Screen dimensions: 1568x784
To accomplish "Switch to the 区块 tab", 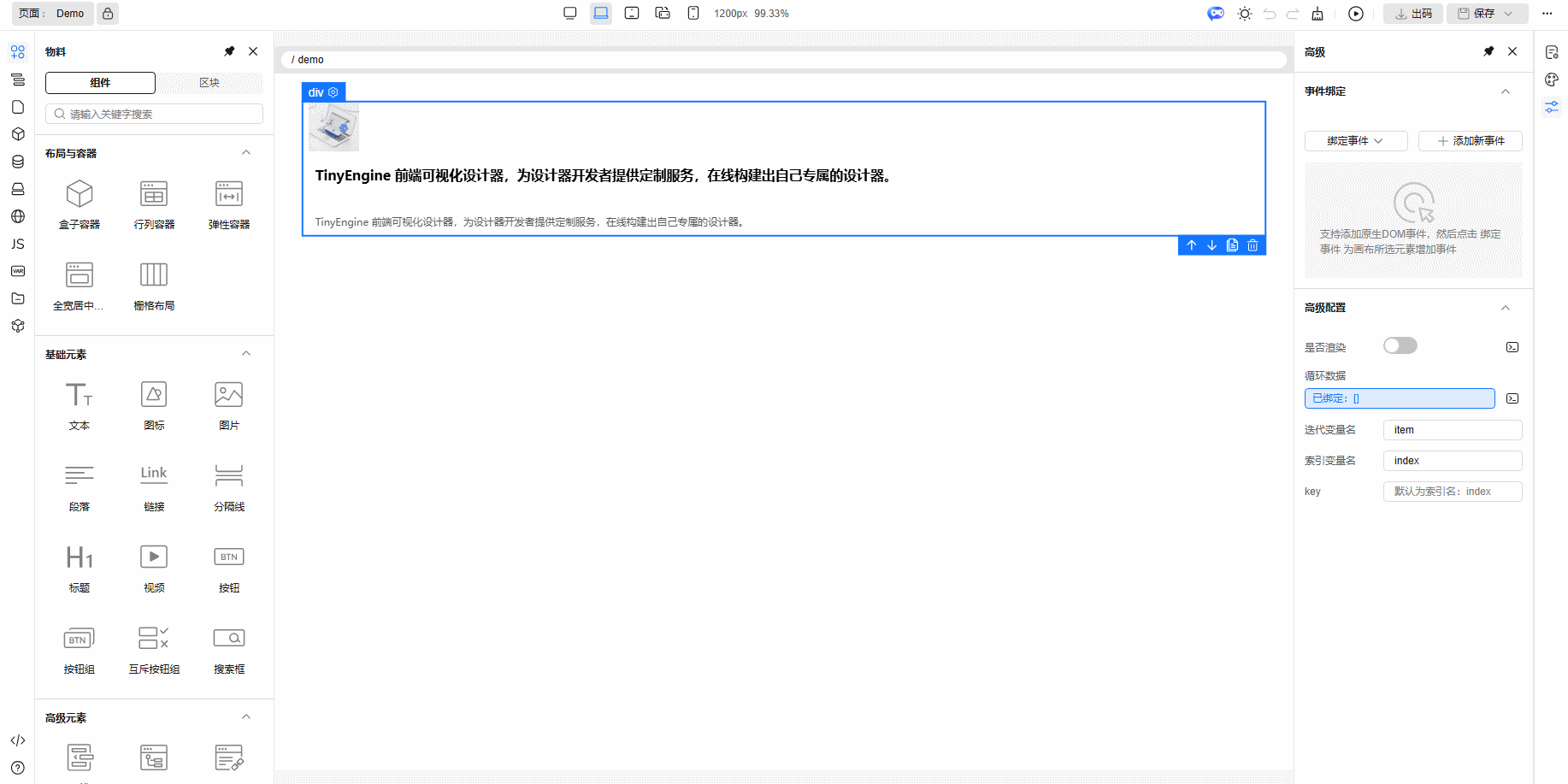I will (x=209, y=83).
